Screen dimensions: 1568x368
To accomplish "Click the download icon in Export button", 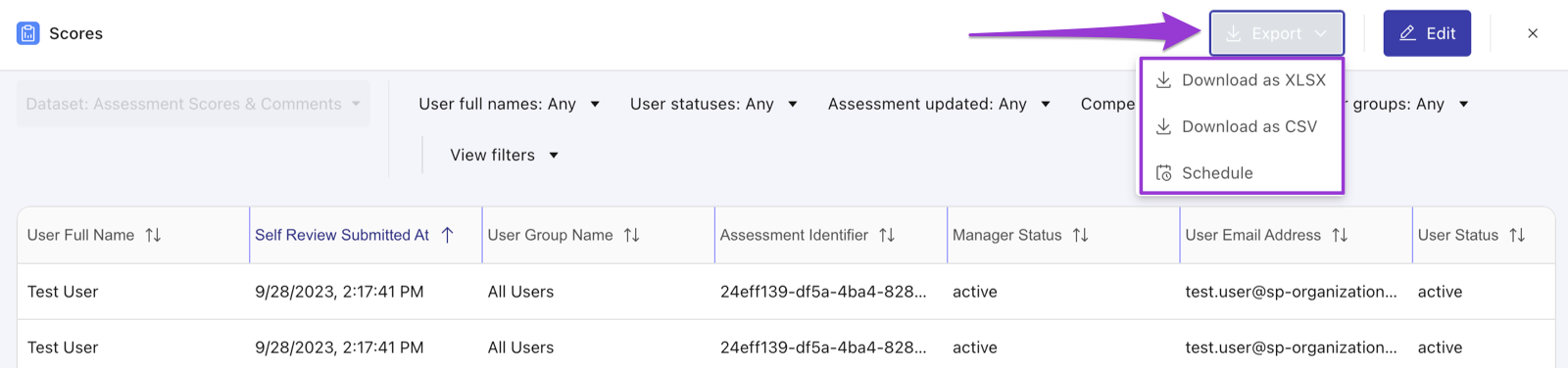I will [1233, 33].
